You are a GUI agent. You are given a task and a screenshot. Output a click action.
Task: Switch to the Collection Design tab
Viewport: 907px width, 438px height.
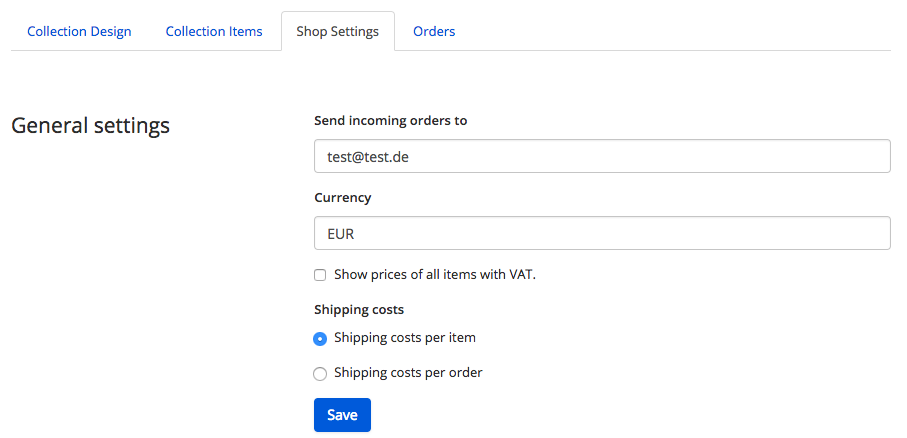(x=79, y=31)
